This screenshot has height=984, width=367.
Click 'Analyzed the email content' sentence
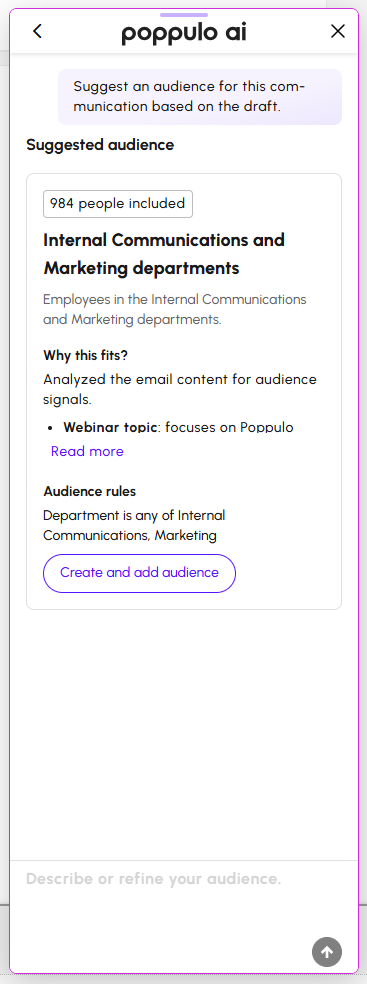tap(180, 389)
